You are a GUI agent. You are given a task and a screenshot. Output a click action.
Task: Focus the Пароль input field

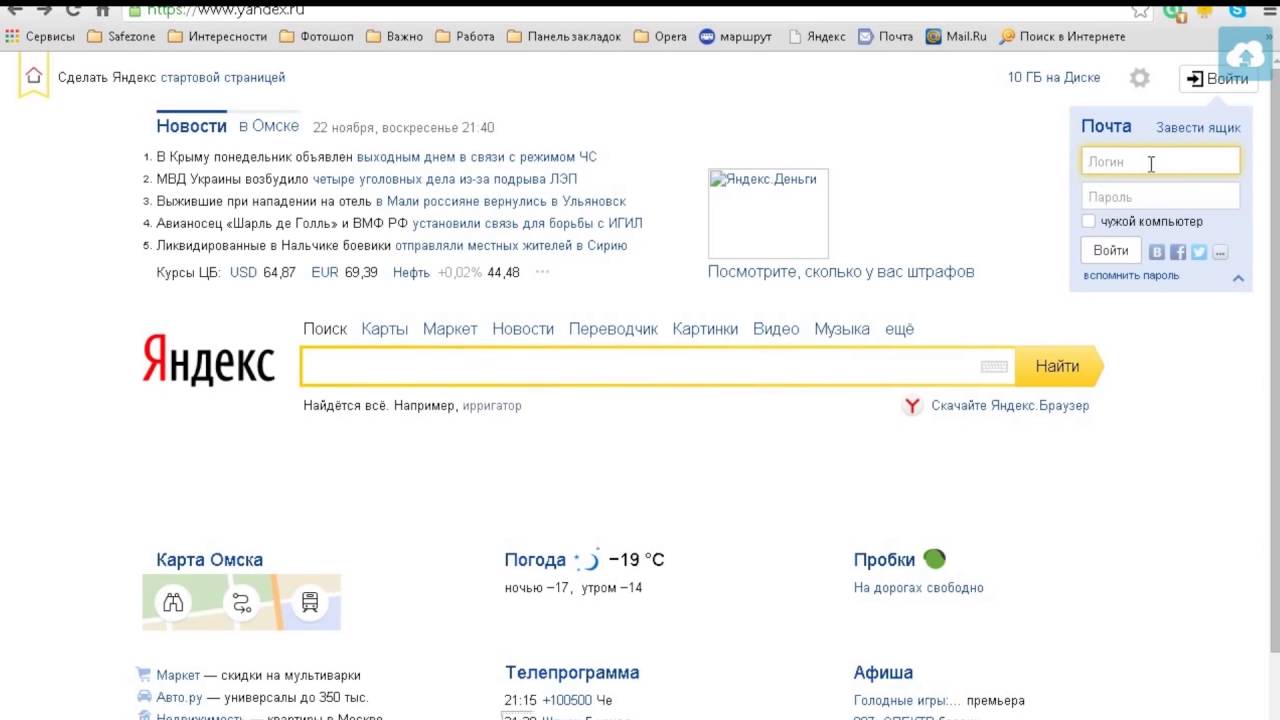(x=1160, y=197)
